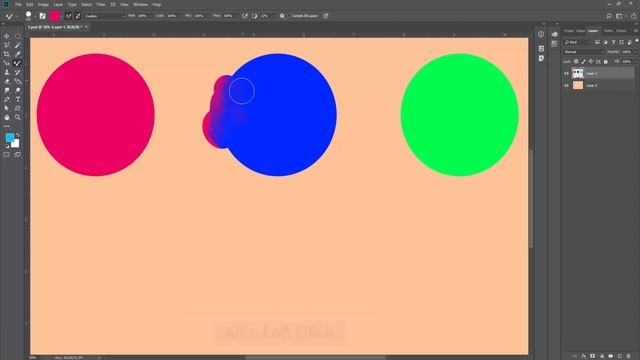Toggle Quick Mask mode
Image resolution: width=640 pixels, height=360 pixels.
(x=7, y=155)
